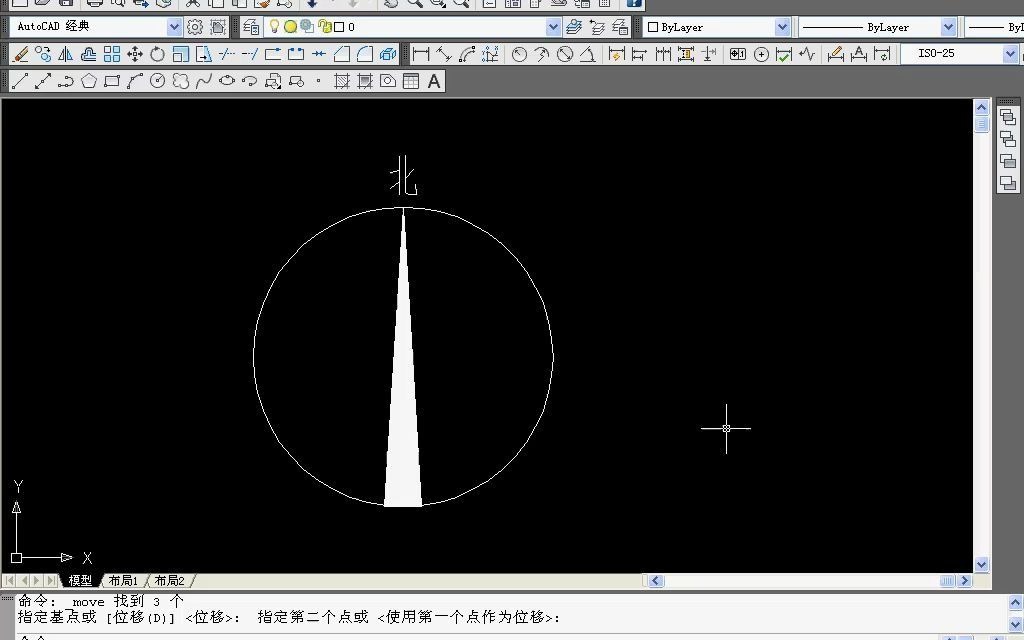Click the ByLayer color swatch box
The height and width of the screenshot is (640, 1024).
tap(653, 27)
